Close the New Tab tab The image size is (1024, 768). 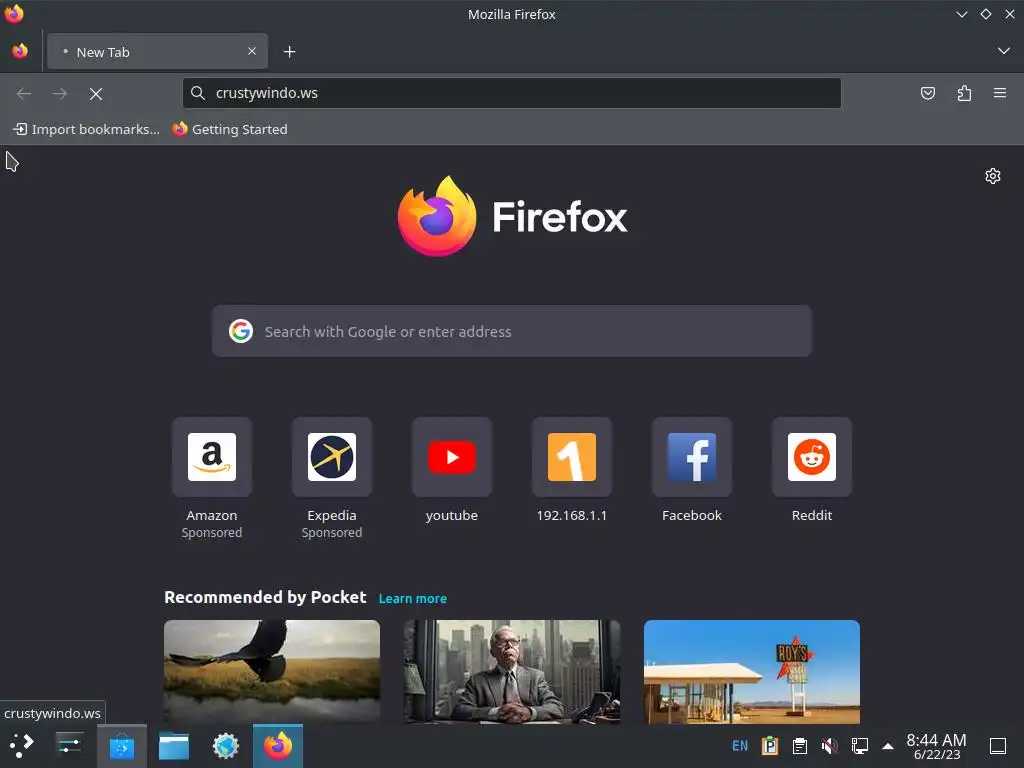(x=252, y=51)
